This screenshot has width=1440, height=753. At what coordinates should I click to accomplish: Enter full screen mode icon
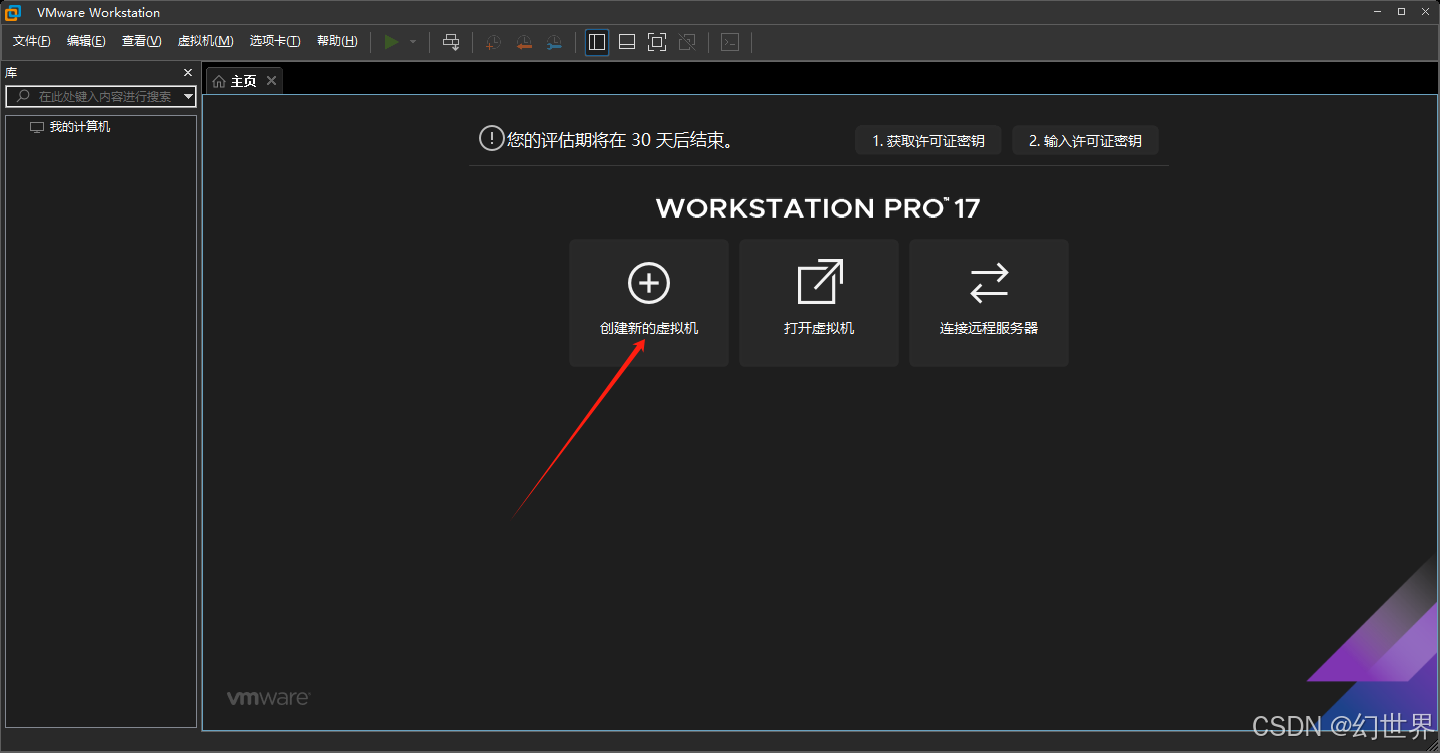(x=657, y=42)
